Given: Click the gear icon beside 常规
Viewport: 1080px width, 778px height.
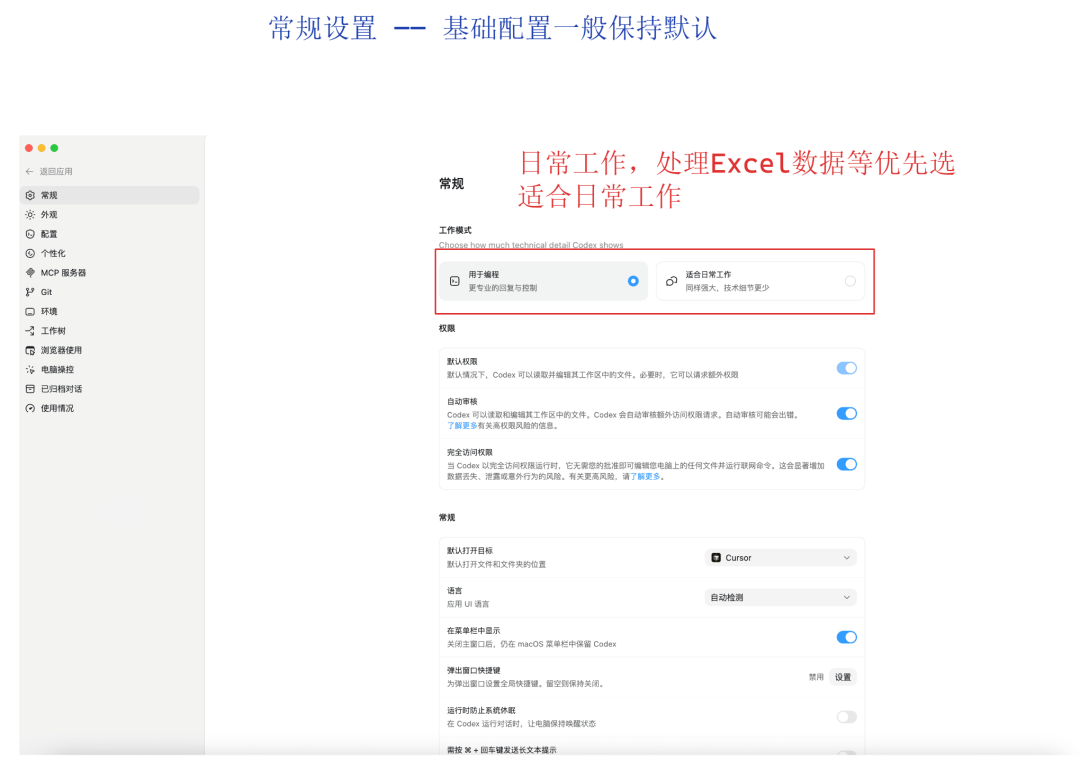Looking at the screenshot, I should point(30,196).
